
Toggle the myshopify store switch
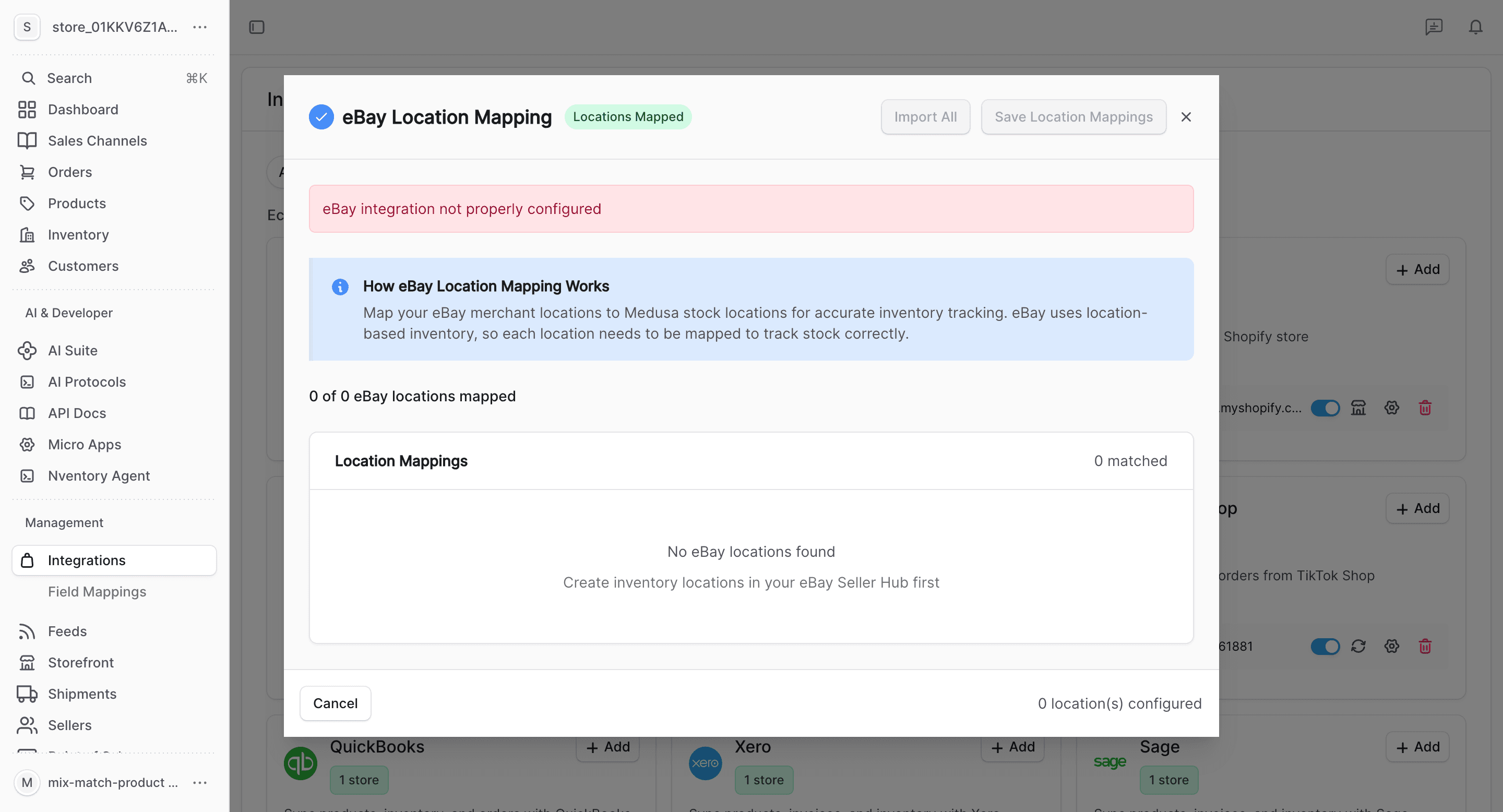[x=1325, y=408]
